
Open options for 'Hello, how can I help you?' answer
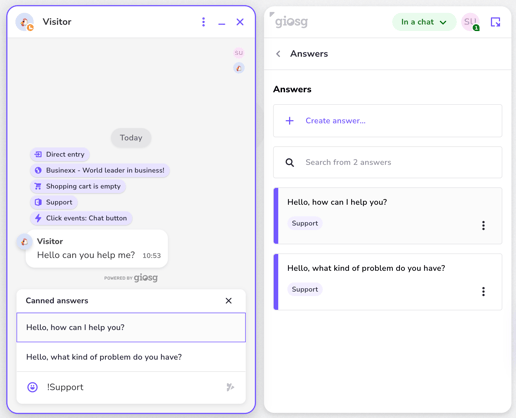click(x=483, y=225)
